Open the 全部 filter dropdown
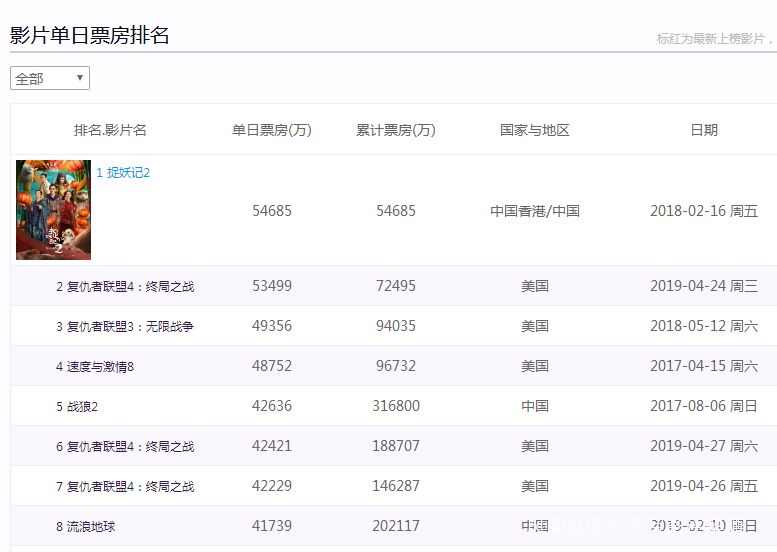This screenshot has width=777, height=552. click(50, 78)
